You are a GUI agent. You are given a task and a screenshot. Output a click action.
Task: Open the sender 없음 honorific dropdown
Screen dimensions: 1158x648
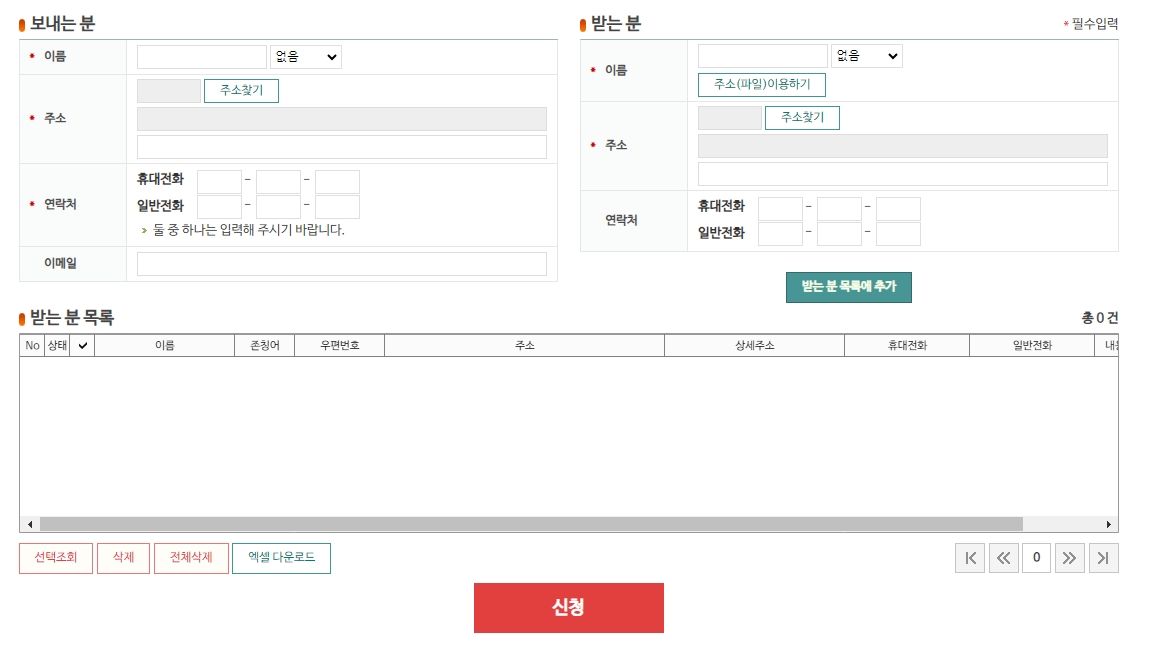tap(305, 56)
